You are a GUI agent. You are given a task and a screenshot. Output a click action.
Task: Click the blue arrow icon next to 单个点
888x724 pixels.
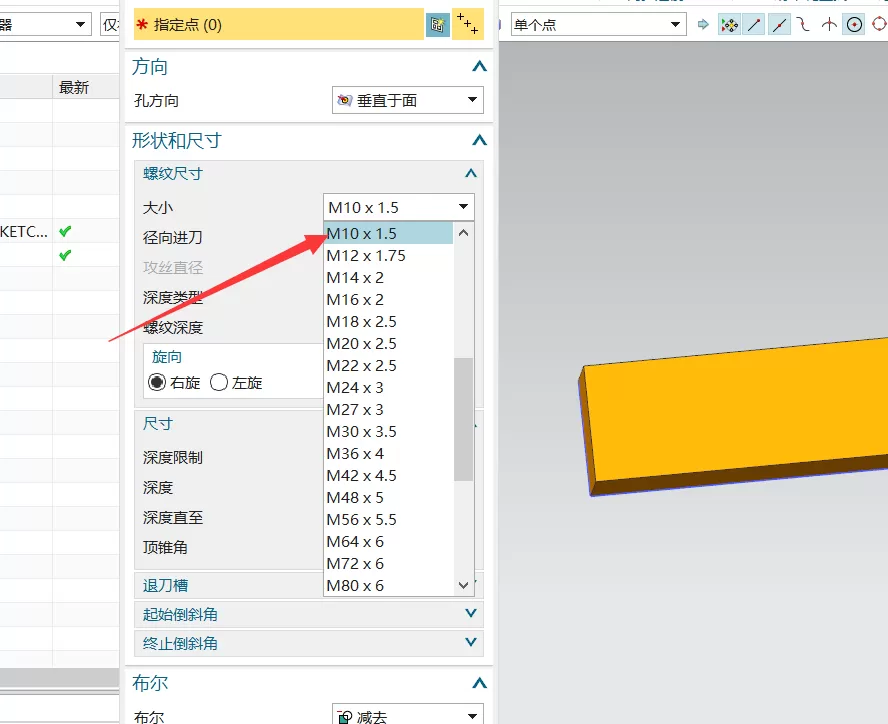coord(703,24)
